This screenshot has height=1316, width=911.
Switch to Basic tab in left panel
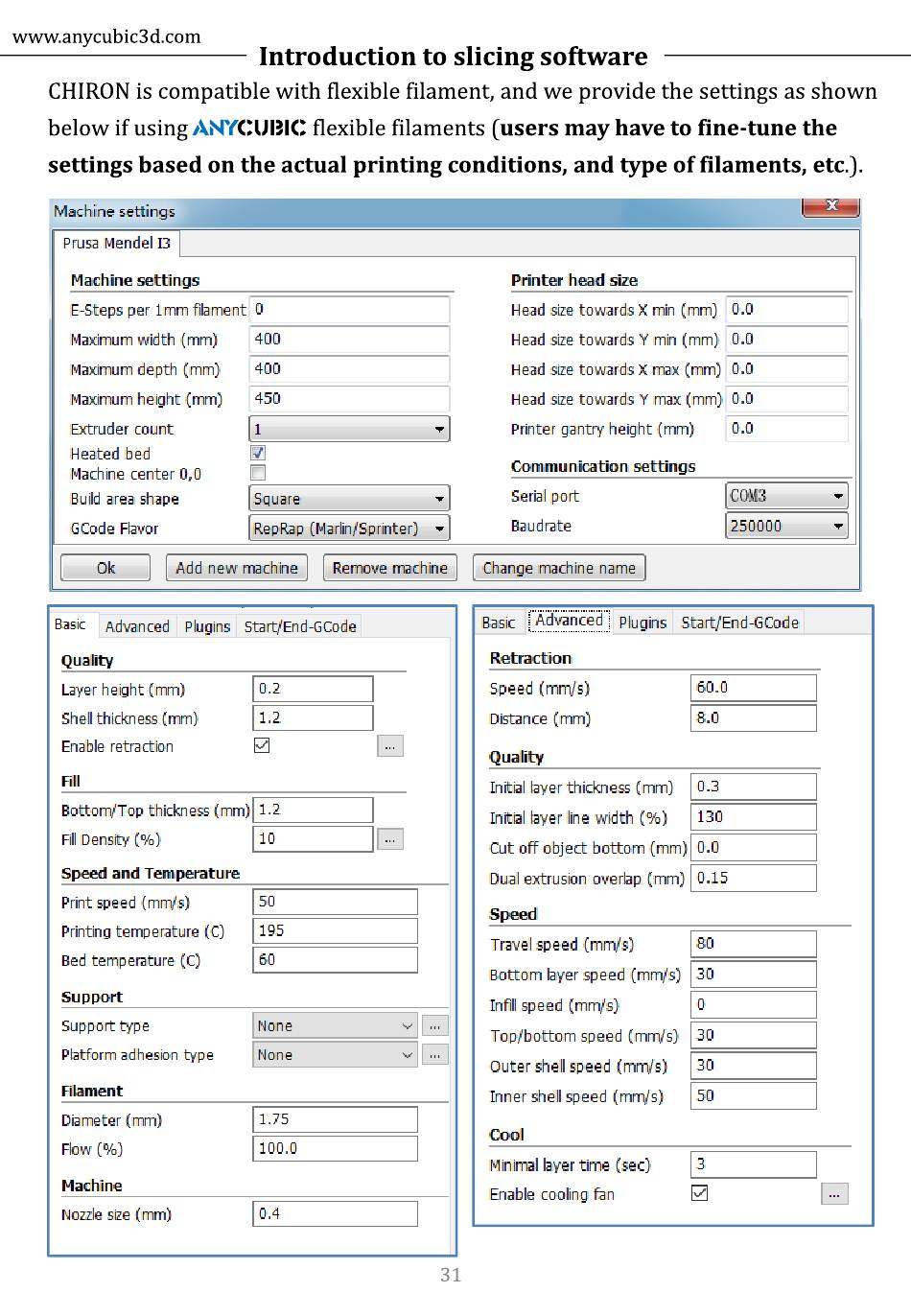click(x=70, y=624)
